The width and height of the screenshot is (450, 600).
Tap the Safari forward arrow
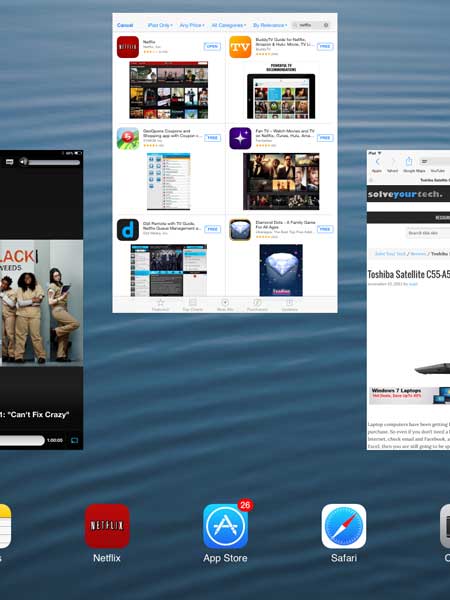[x=393, y=161]
